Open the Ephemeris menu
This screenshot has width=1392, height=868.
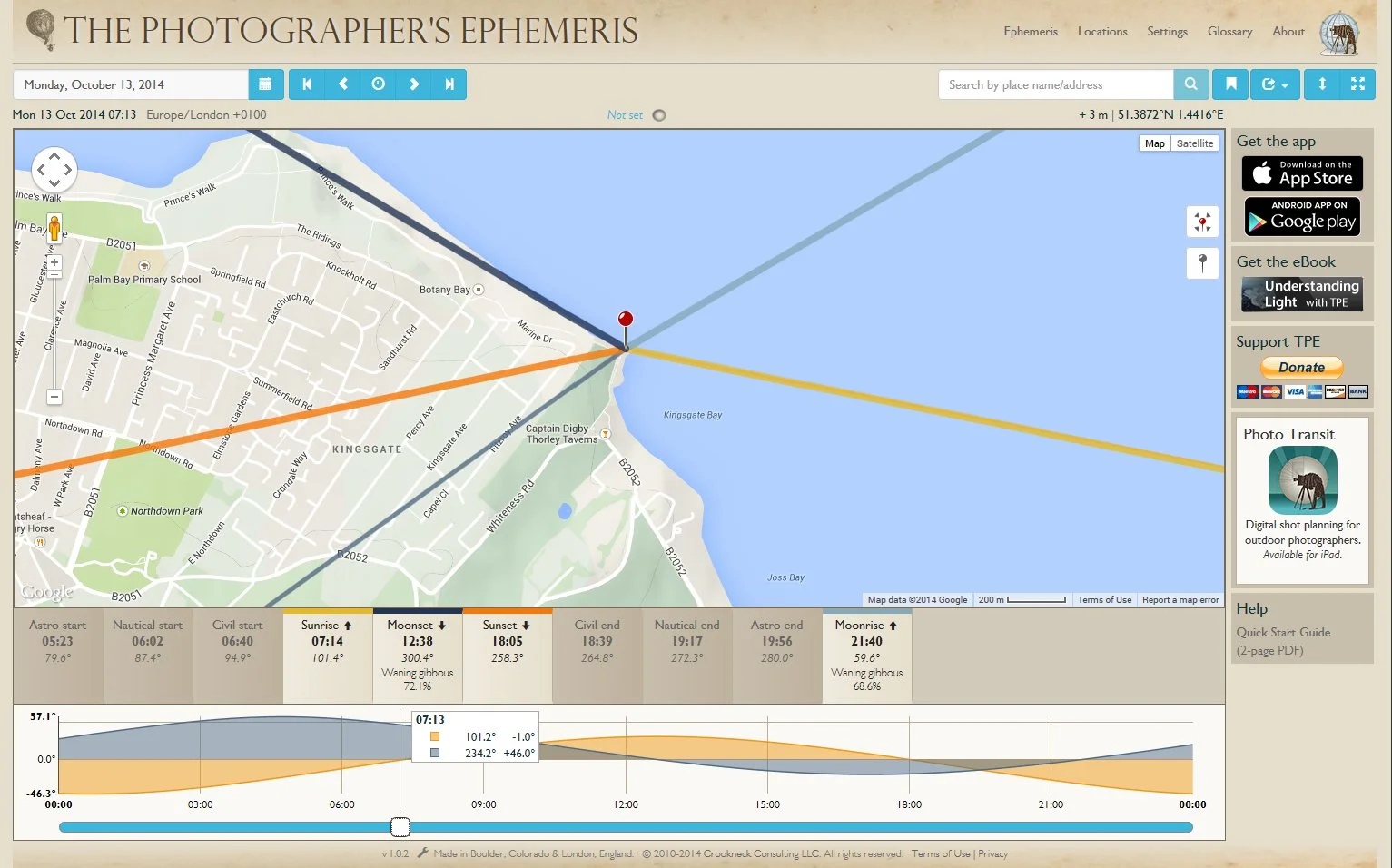tap(1031, 31)
